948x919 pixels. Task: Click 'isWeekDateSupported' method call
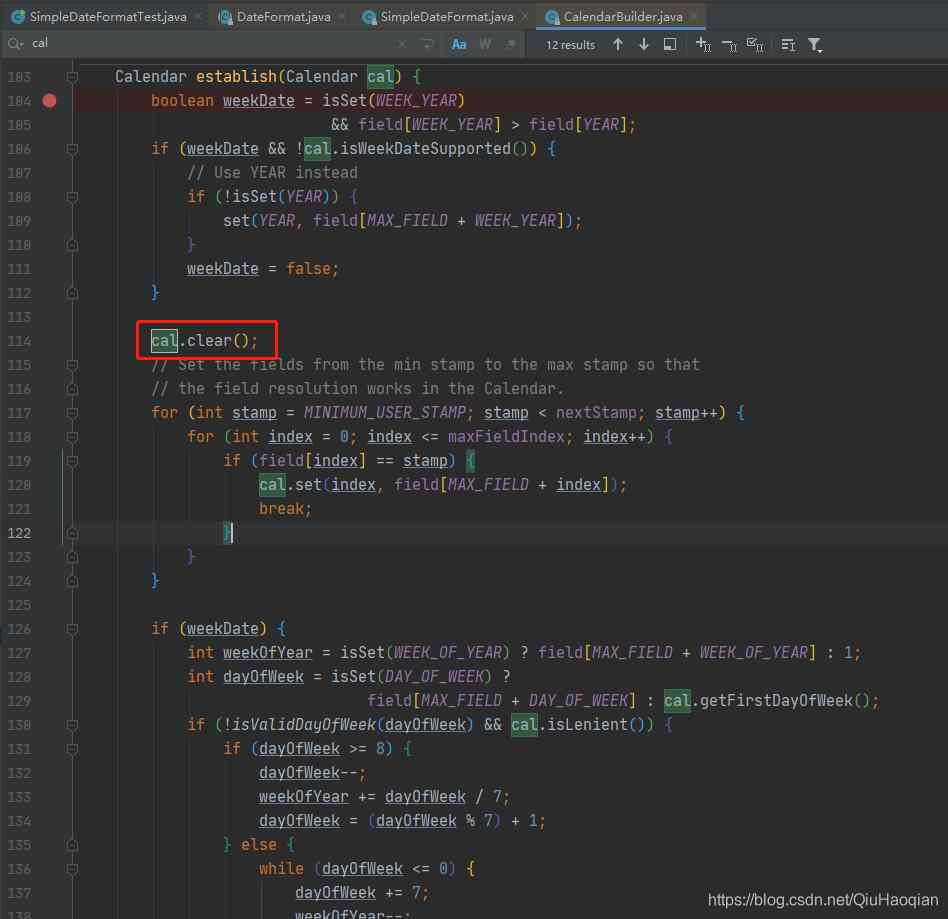point(426,149)
